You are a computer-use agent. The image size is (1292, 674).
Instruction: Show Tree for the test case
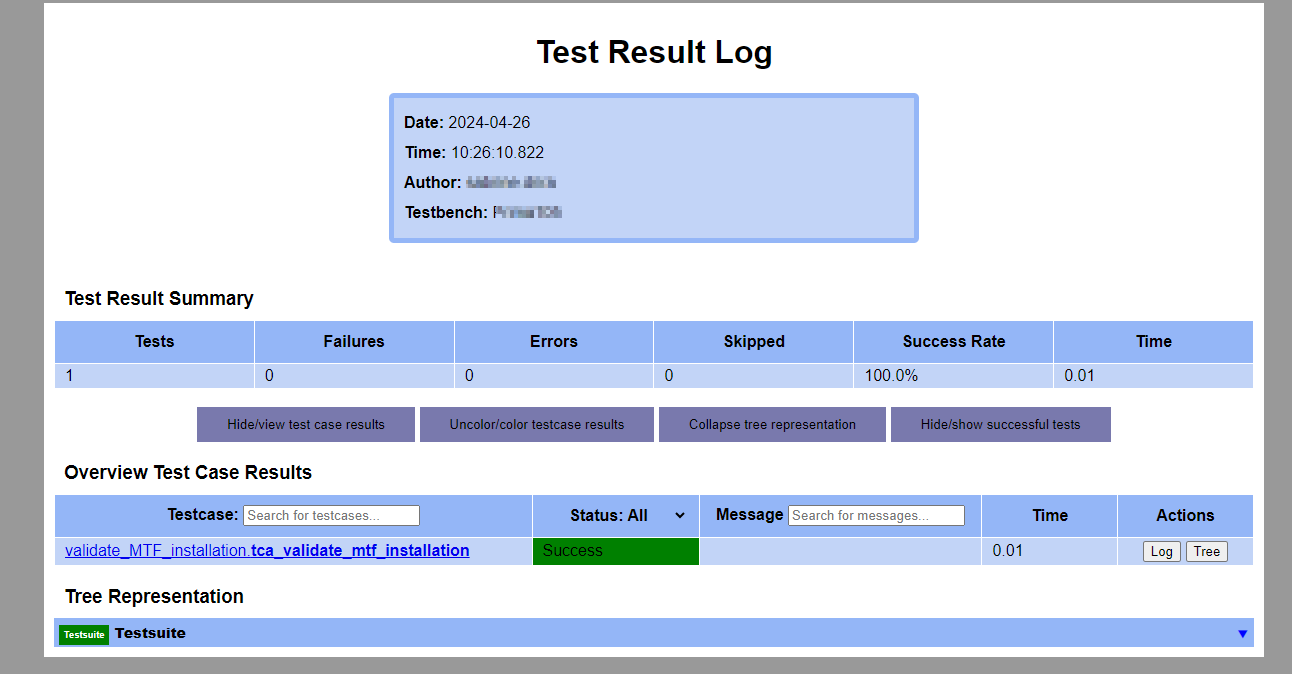pos(1206,551)
